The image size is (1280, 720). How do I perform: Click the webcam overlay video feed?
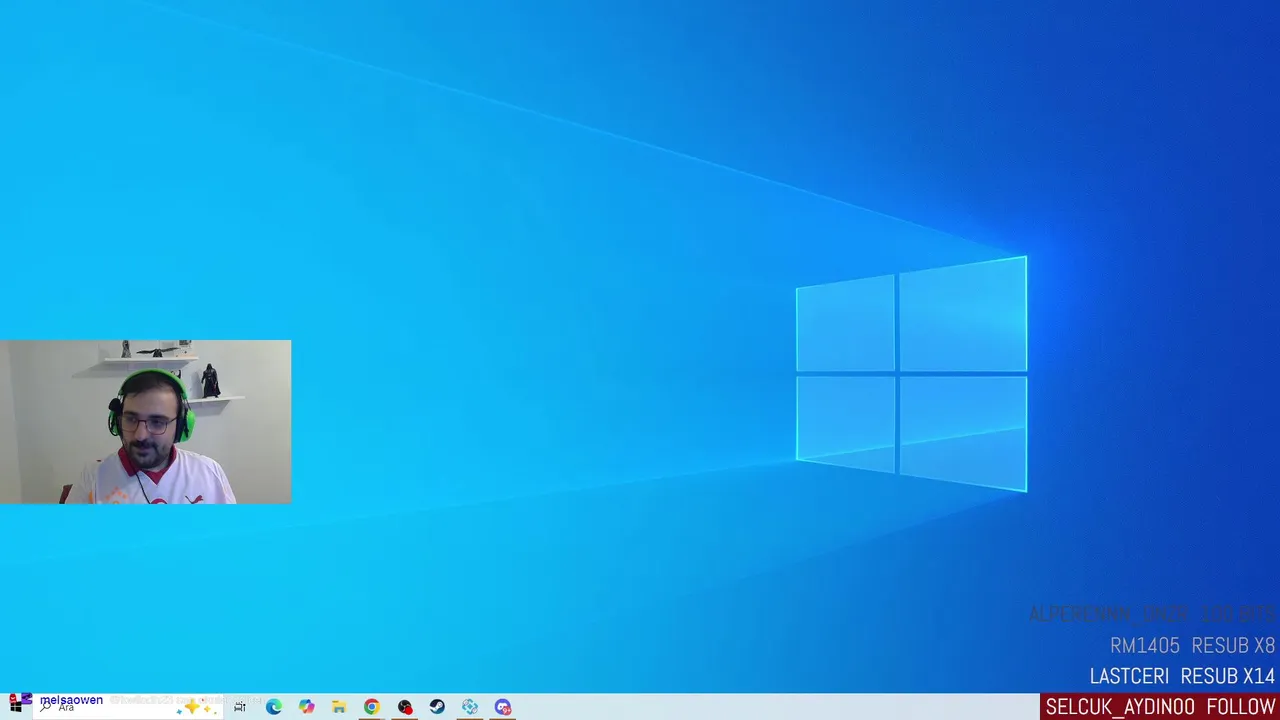pos(145,422)
